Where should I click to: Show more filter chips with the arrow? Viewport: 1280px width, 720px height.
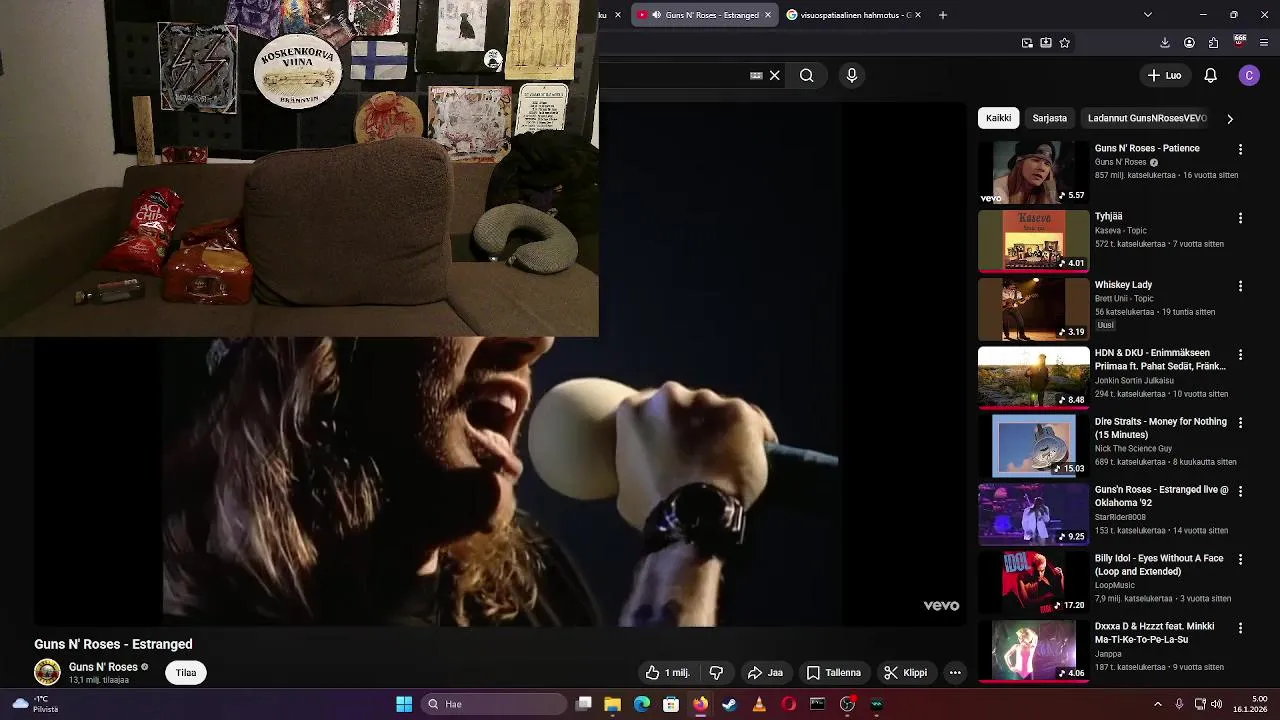1229,118
